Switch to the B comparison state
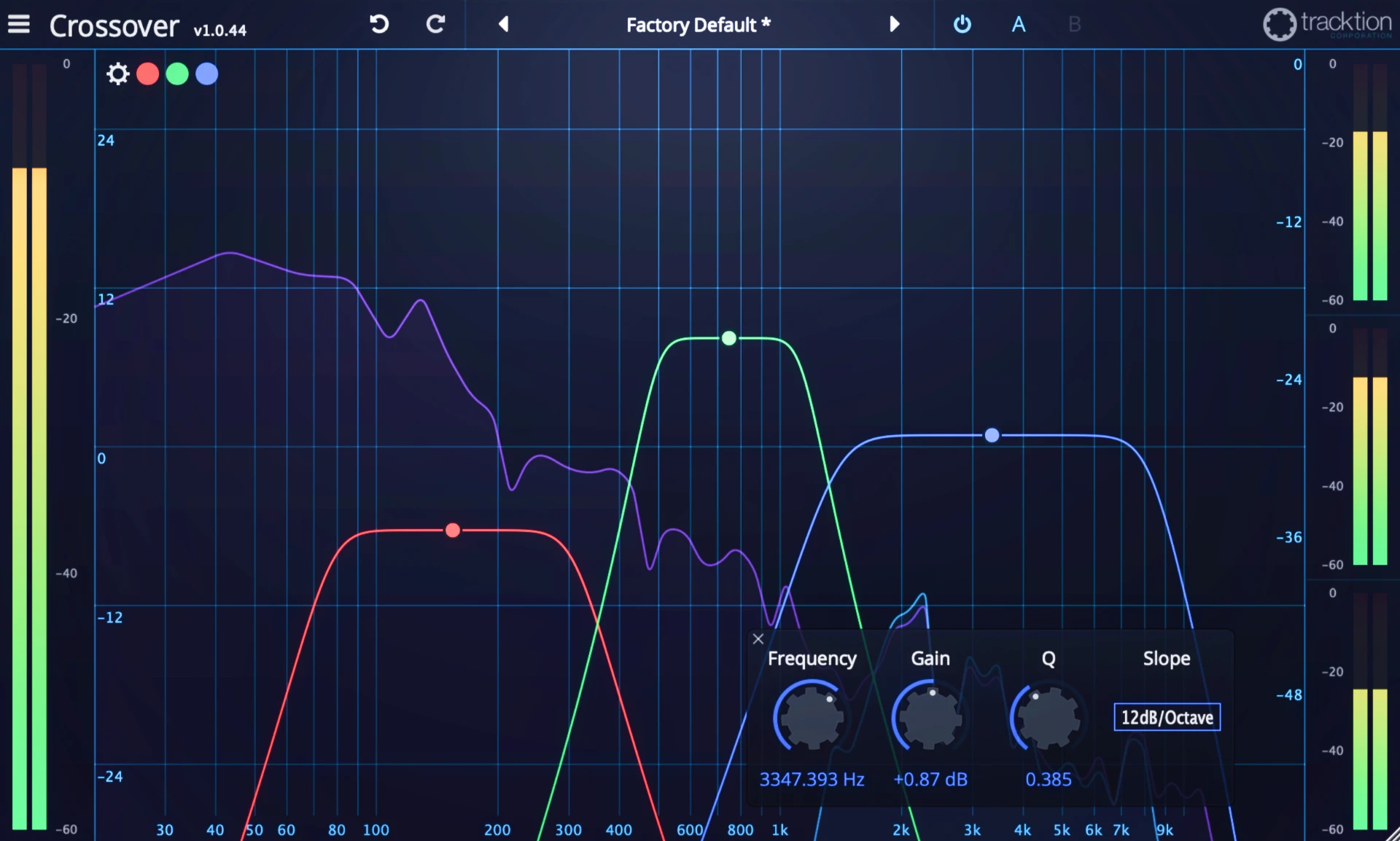This screenshot has height=841, width=1400. click(x=1074, y=25)
